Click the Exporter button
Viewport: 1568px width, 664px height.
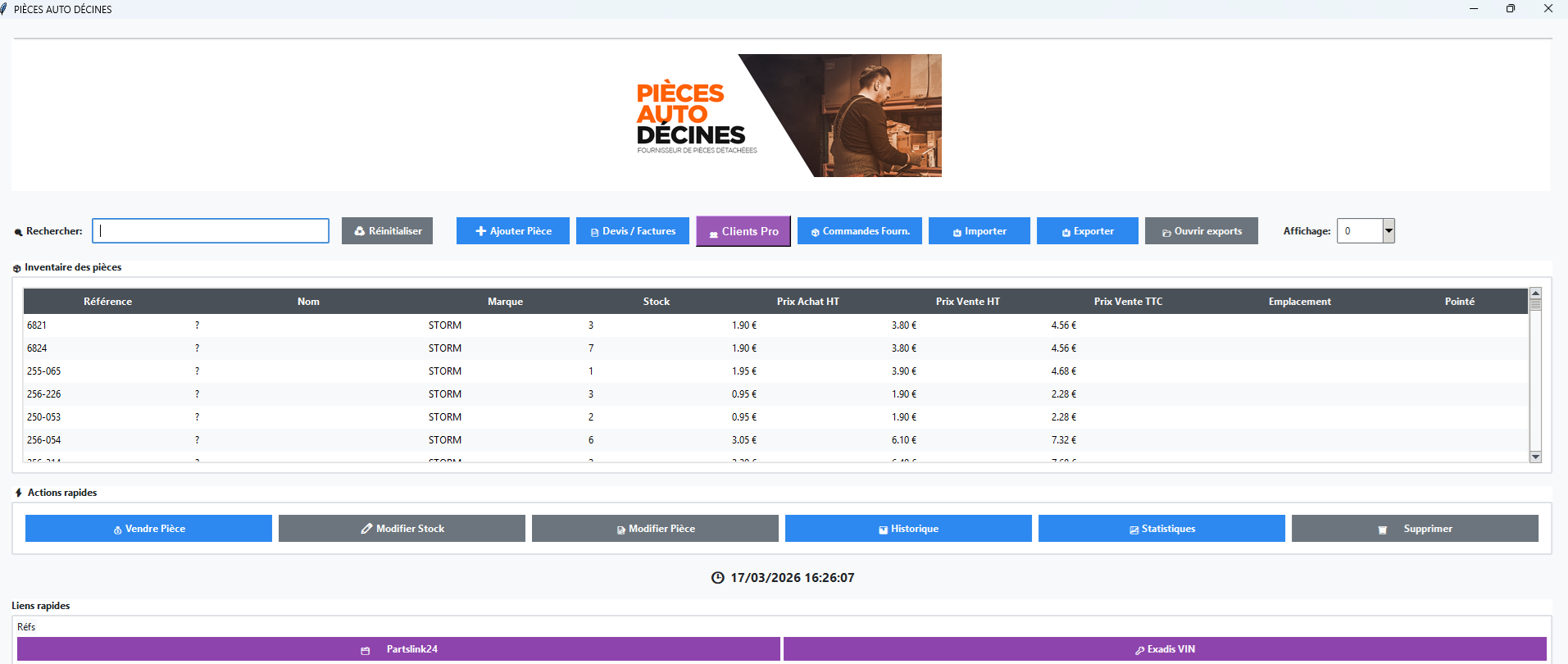[x=1088, y=231]
